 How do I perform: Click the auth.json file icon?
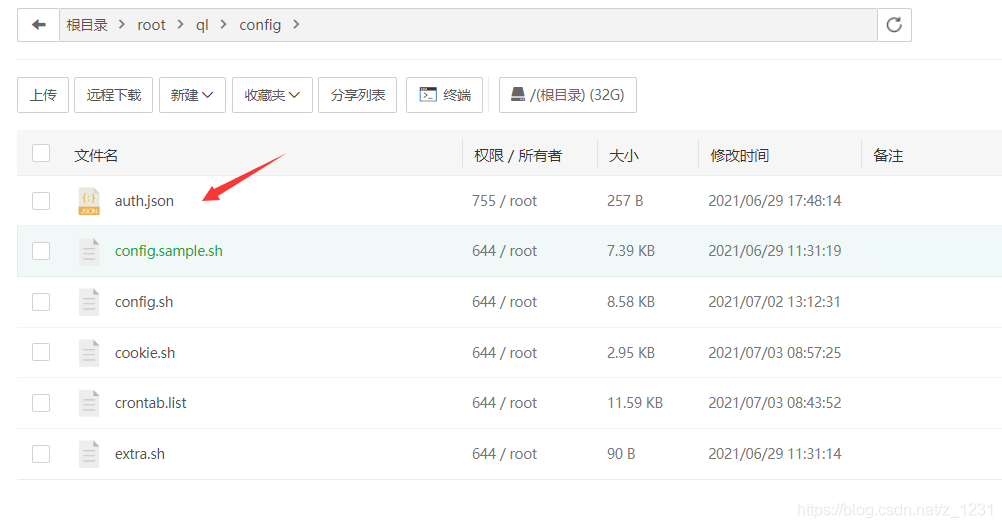[x=89, y=201]
